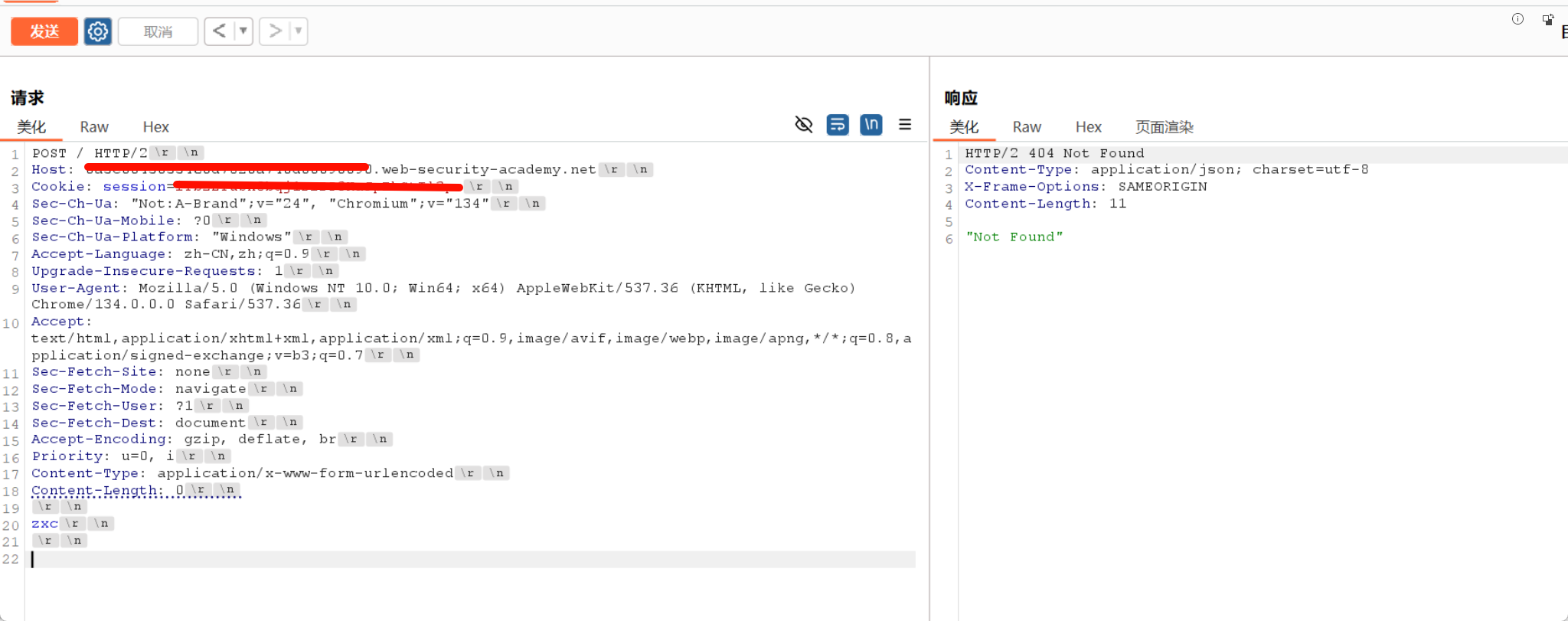Click the 'Cookie:' header name

point(62,187)
